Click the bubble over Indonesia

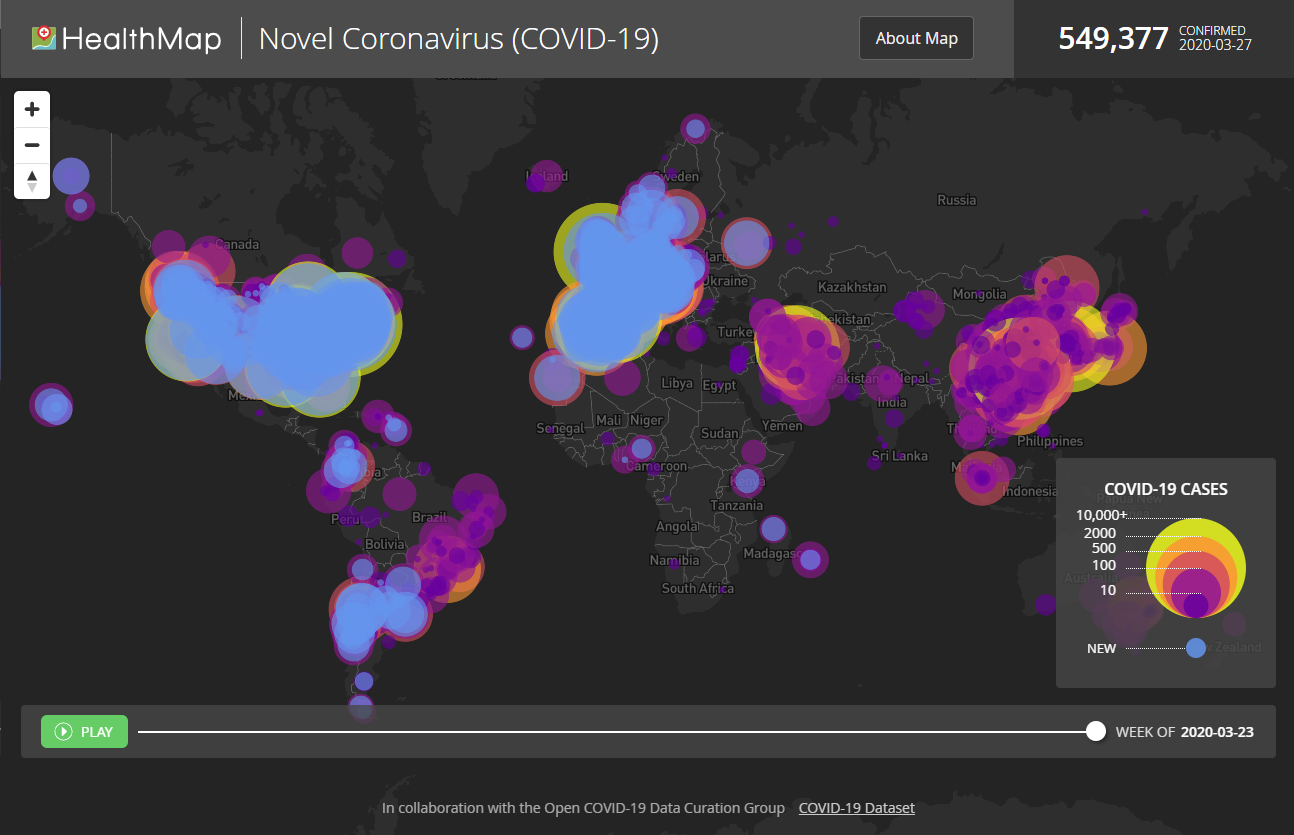click(x=981, y=478)
